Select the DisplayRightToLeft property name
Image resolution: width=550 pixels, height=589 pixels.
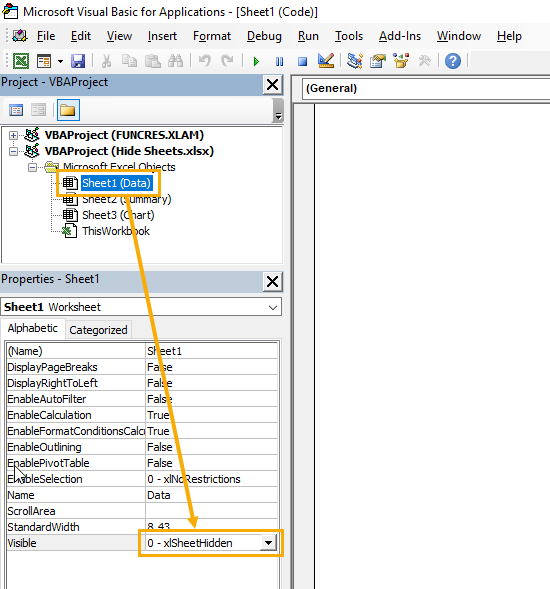[x=52, y=383]
